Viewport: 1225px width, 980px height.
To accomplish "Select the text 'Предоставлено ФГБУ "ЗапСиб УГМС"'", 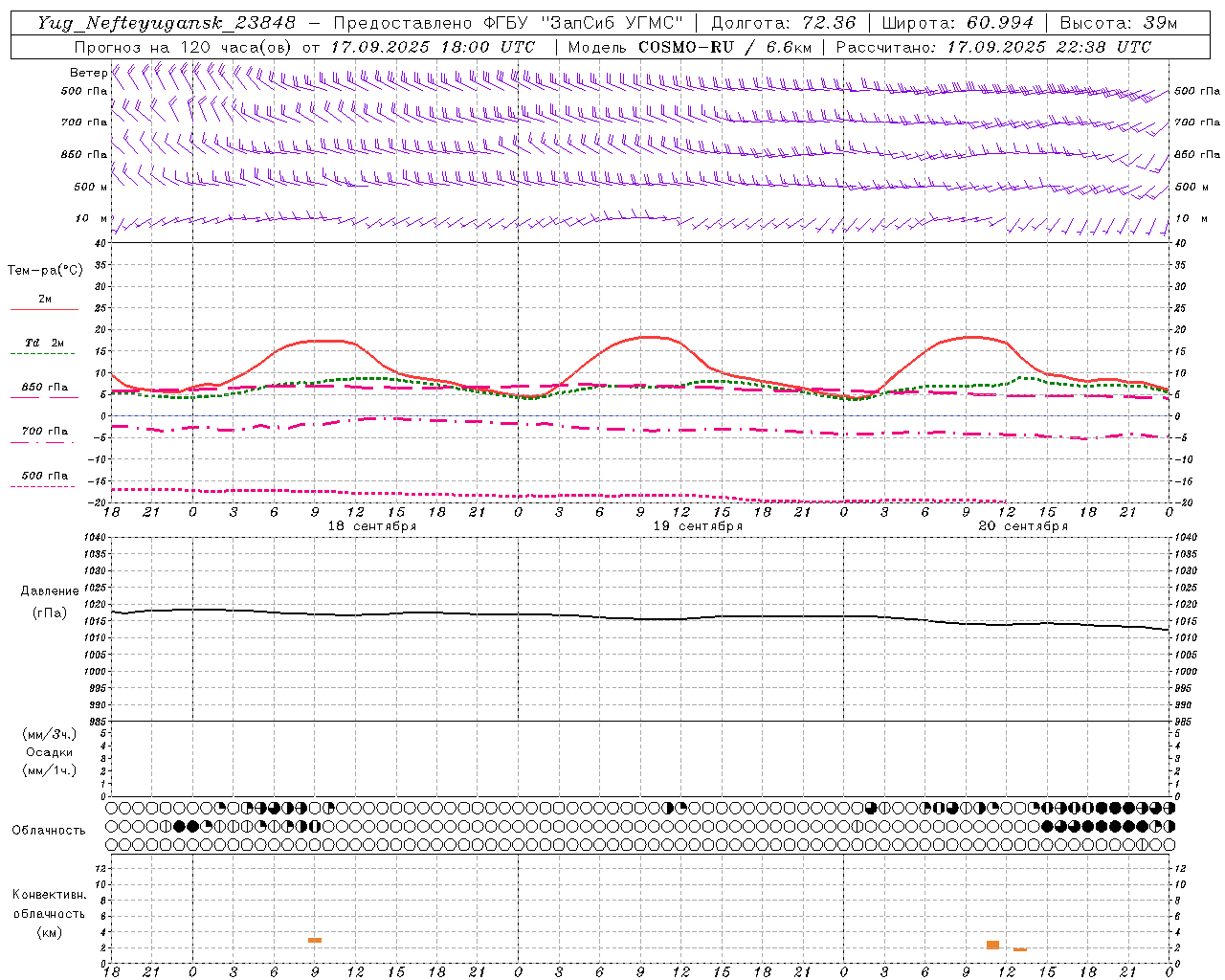I will [508, 23].
